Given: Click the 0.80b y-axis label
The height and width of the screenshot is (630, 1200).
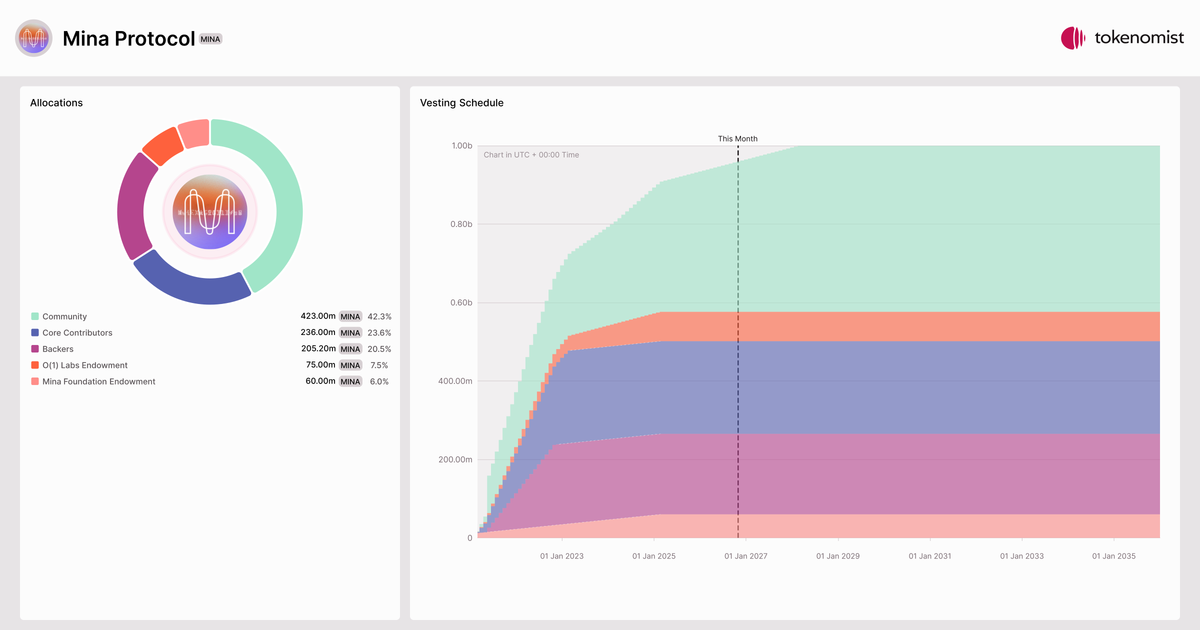Looking at the screenshot, I should click(x=461, y=224).
